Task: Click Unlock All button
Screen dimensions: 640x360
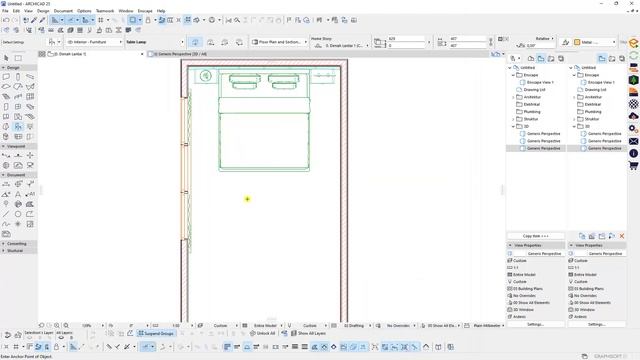Action: (x=262, y=333)
